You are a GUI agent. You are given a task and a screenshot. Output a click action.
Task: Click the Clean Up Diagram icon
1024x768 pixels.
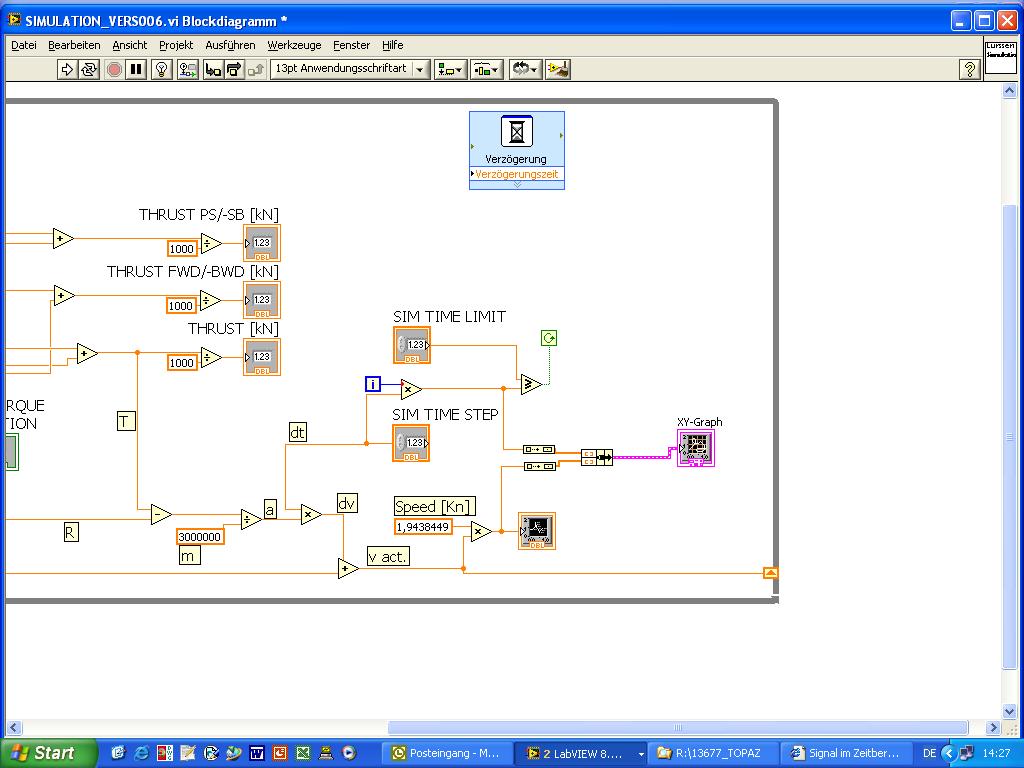[x=560, y=69]
